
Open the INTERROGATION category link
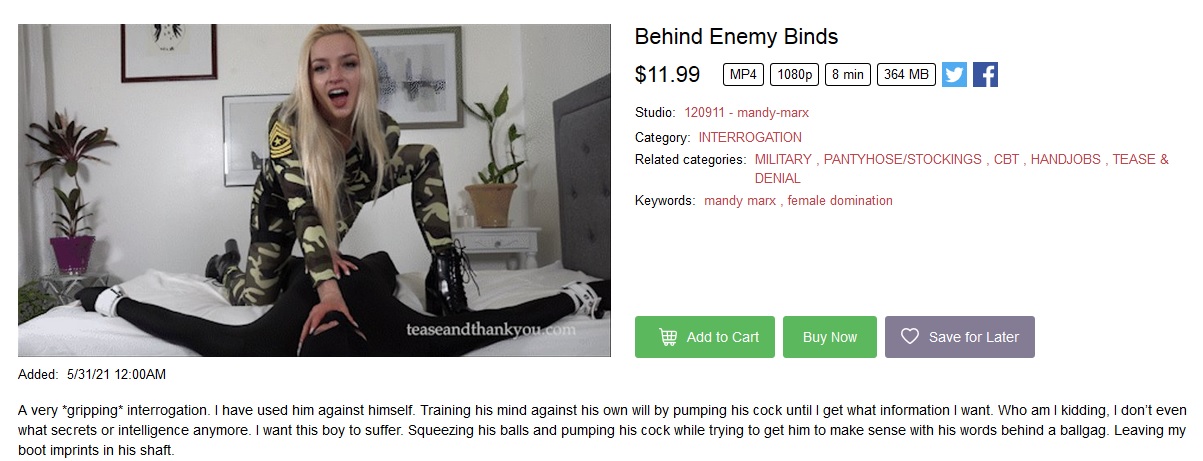click(750, 137)
